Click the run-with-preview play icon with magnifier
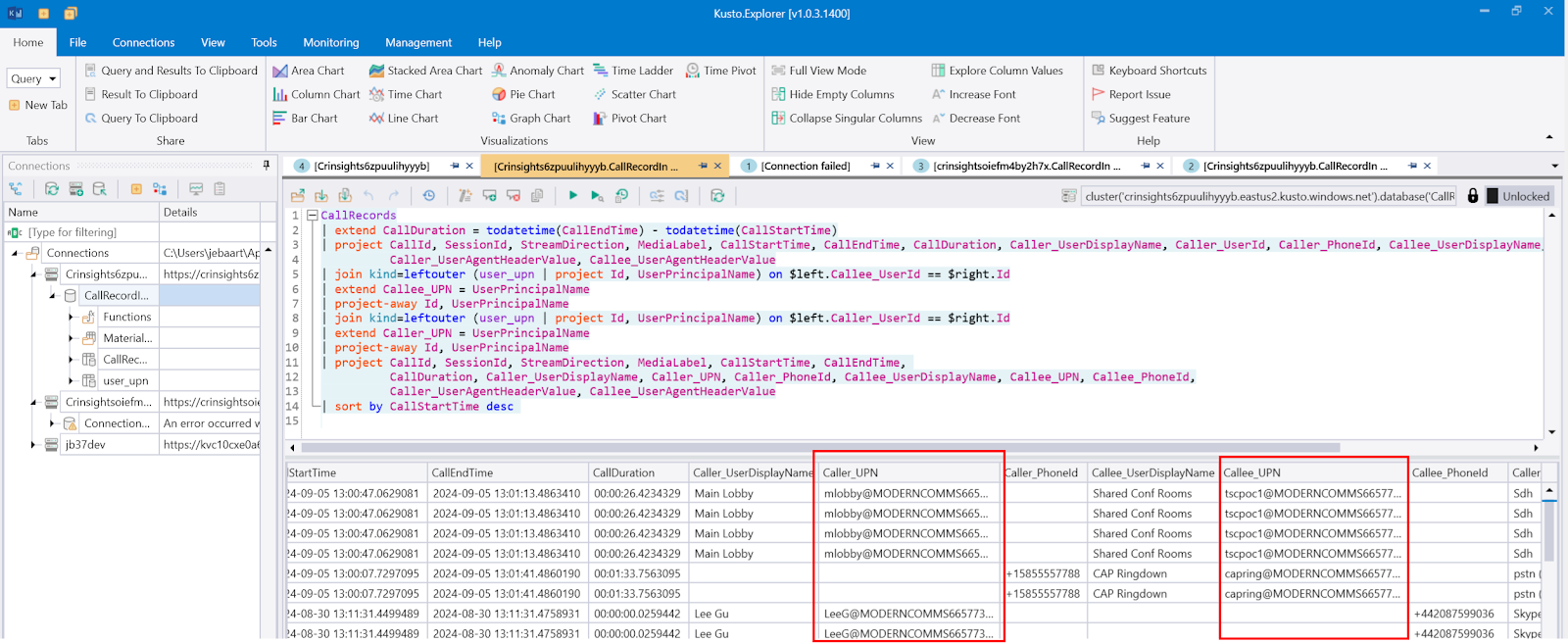 coord(597,196)
